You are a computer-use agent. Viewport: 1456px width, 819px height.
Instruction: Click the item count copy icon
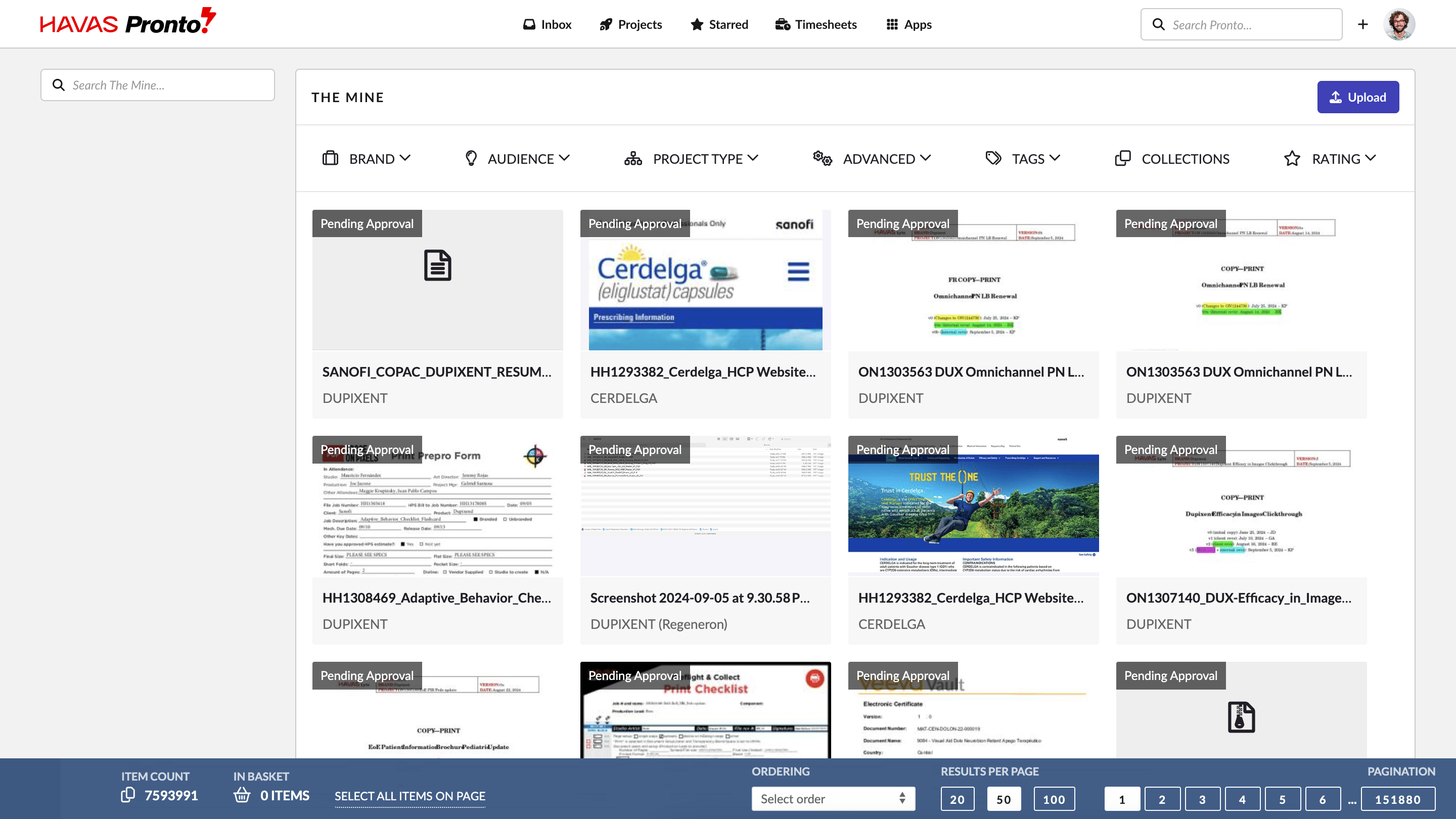128,795
